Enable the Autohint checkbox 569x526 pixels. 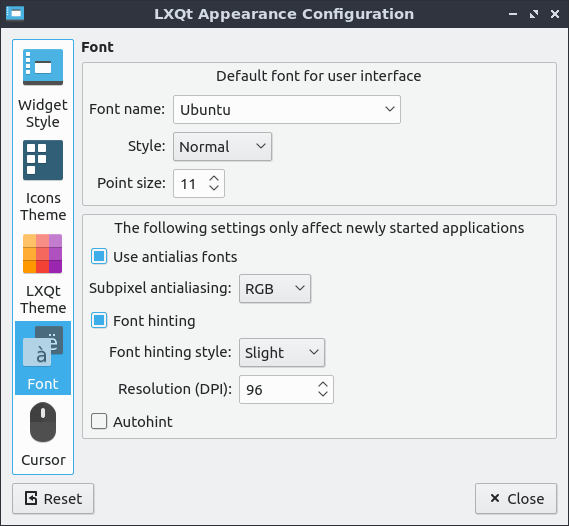[99, 421]
